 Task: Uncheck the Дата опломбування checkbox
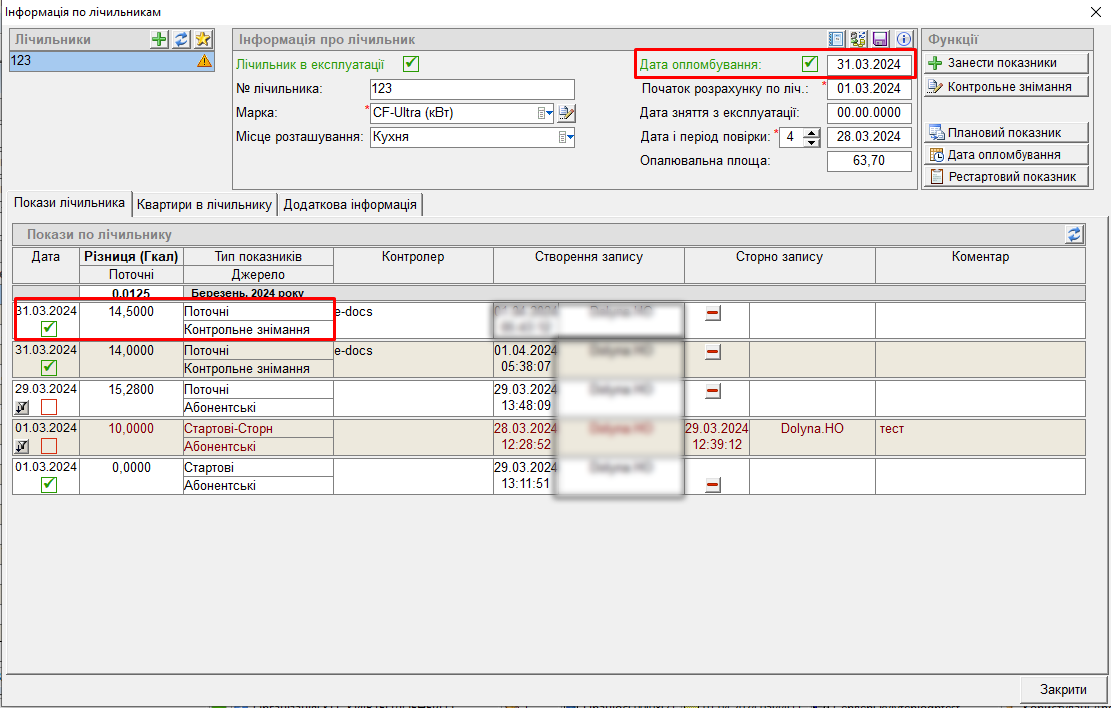(x=809, y=64)
